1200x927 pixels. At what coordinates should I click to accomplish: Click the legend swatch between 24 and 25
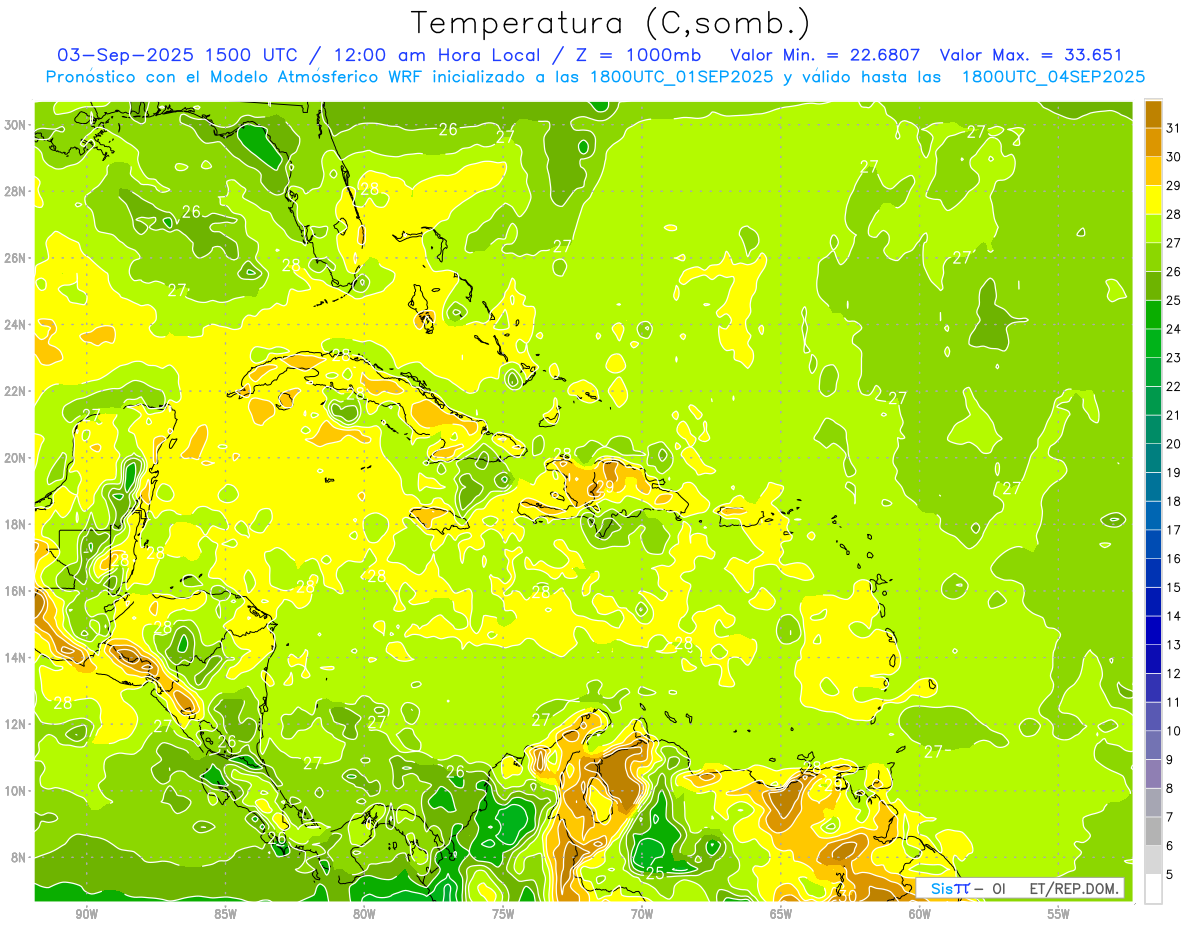point(1153,315)
